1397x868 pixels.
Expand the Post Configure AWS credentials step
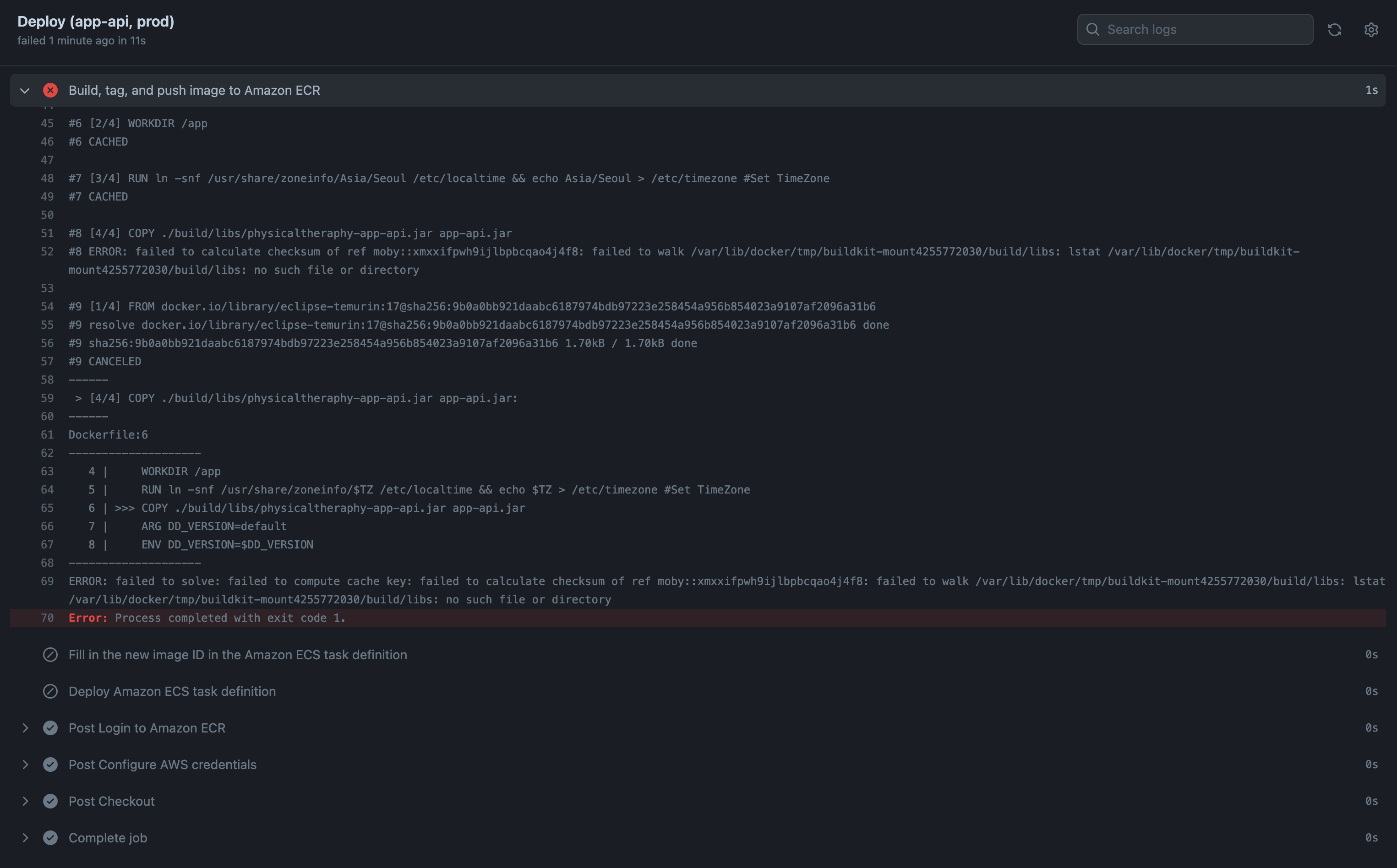tap(25, 765)
